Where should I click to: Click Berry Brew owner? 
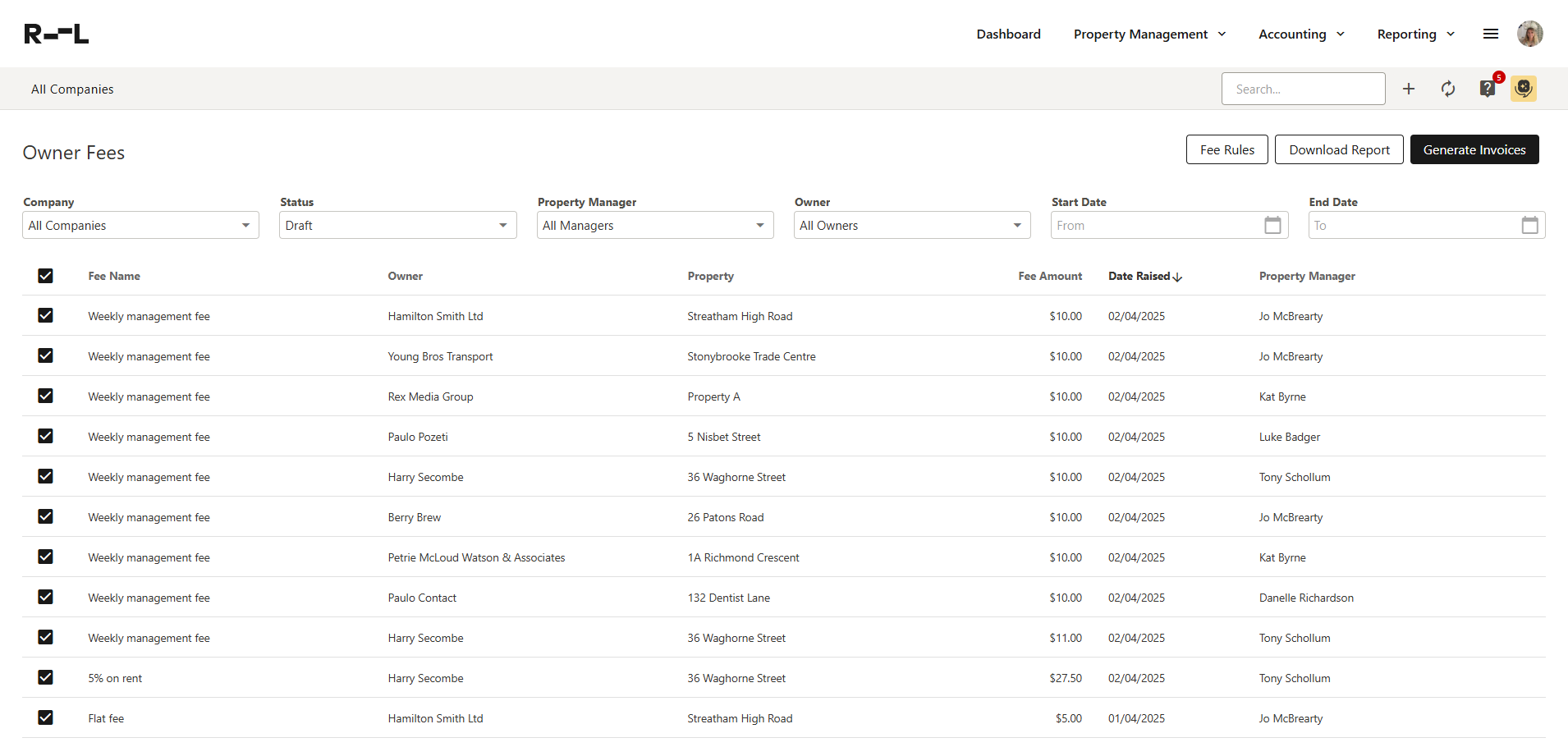point(415,517)
